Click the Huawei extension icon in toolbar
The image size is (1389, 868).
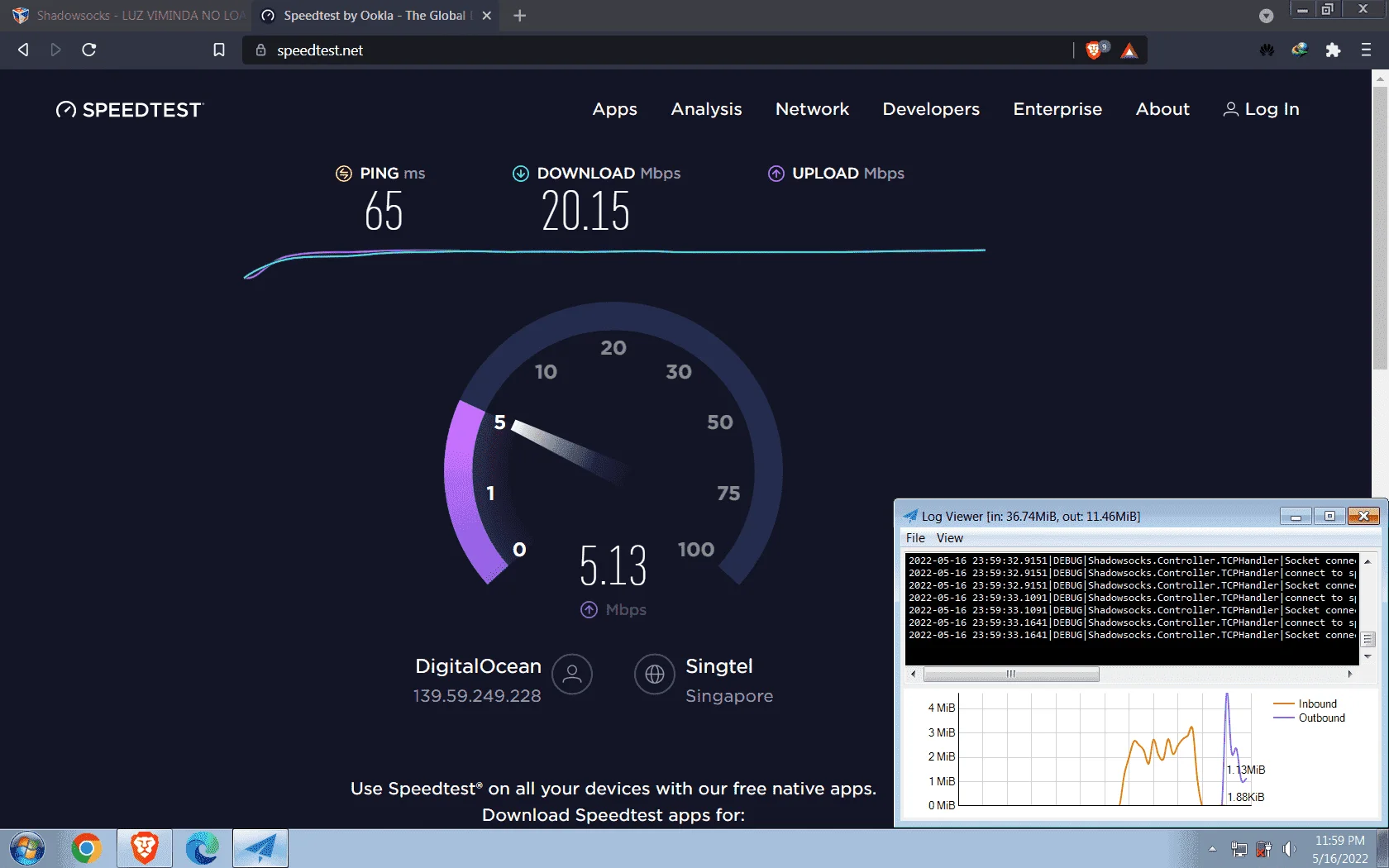(x=1267, y=50)
